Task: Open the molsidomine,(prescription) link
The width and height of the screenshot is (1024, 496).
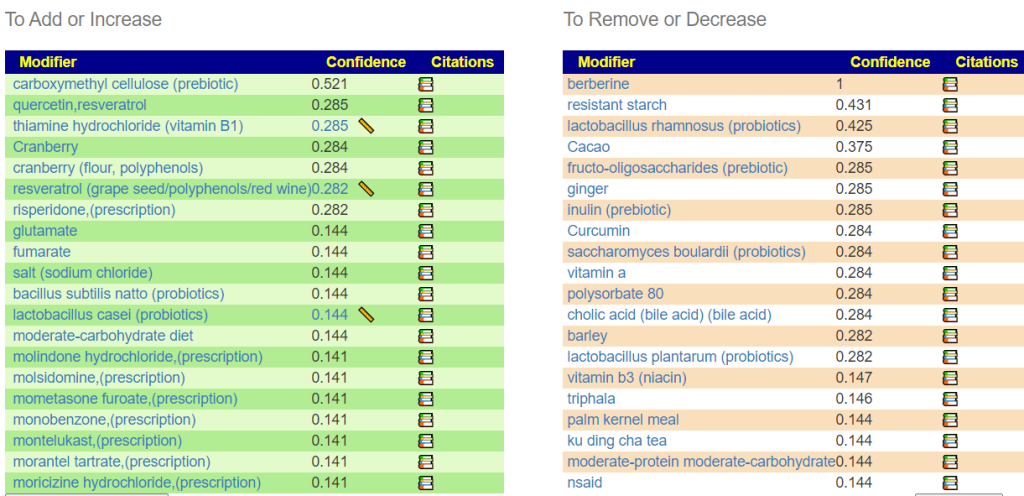Action: coord(99,378)
